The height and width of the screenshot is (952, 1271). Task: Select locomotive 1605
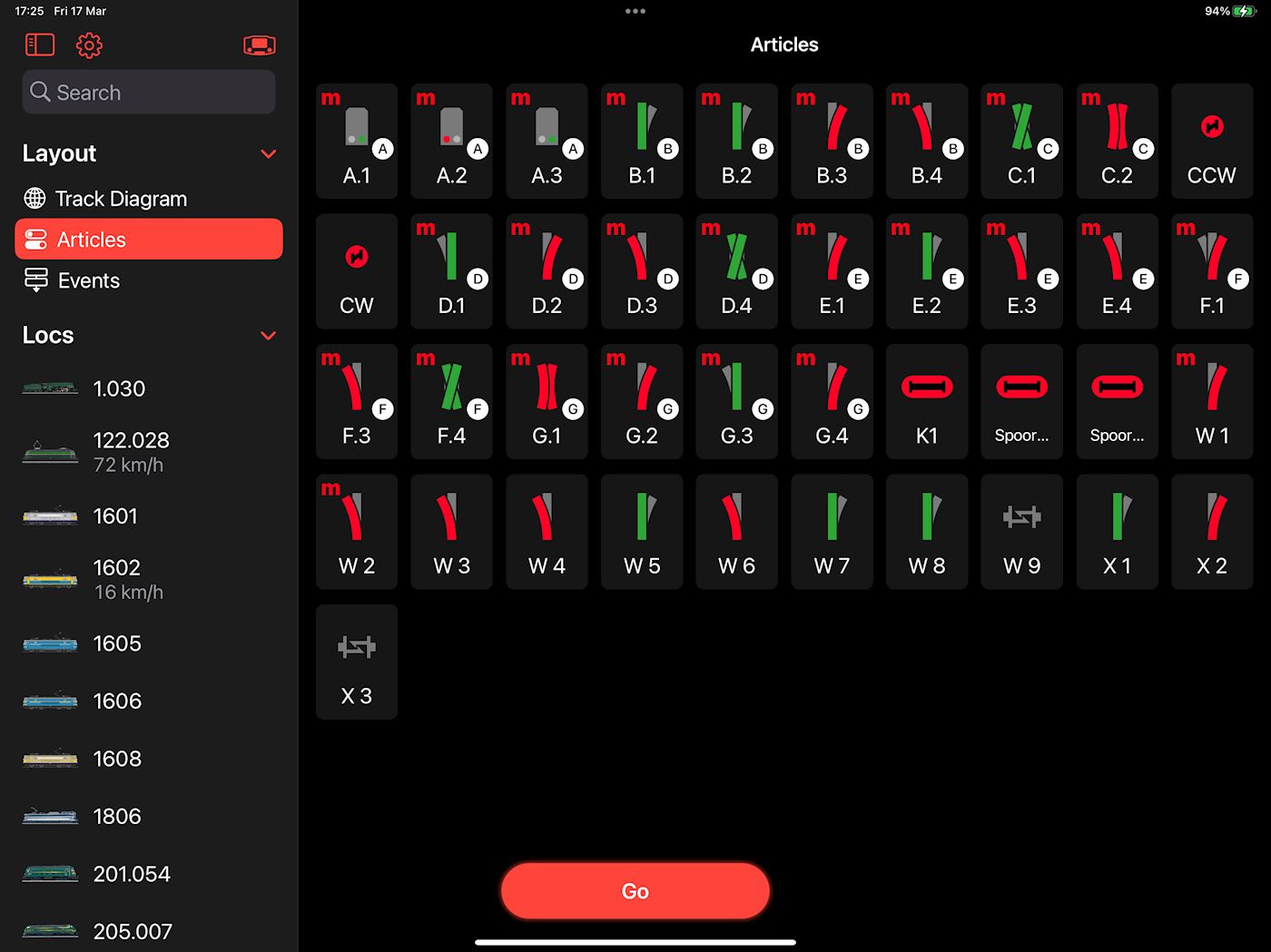pyautogui.click(x=149, y=643)
